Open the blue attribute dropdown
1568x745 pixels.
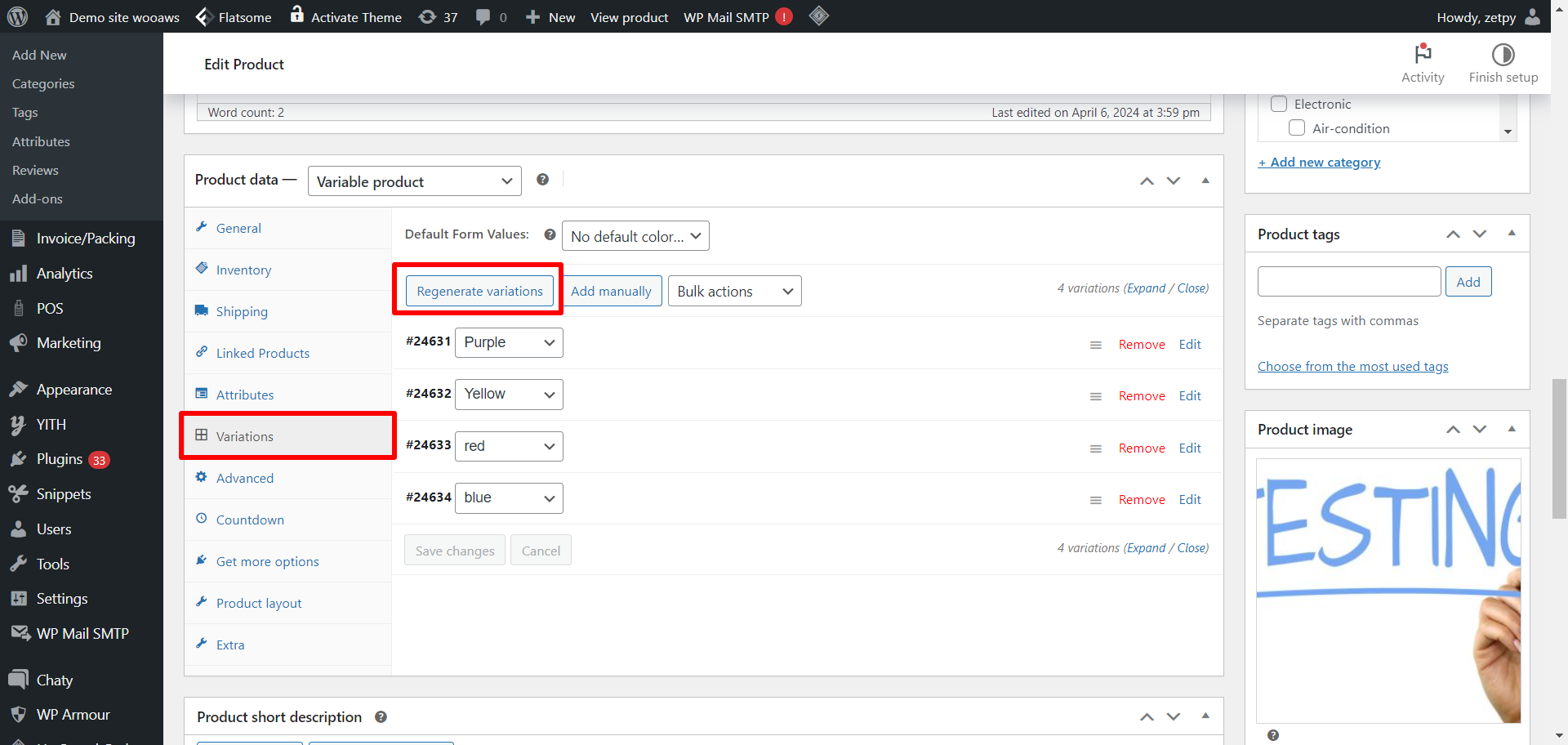(509, 497)
